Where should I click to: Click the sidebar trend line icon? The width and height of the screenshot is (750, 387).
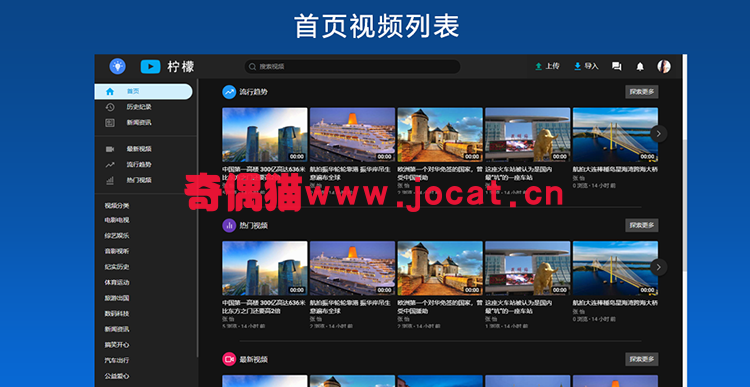pyautogui.click(x=110, y=165)
